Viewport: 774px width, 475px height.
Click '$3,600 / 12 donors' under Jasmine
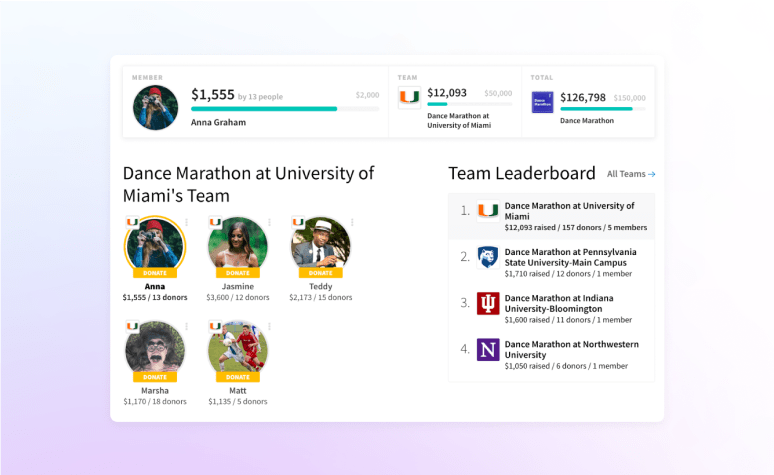238,297
